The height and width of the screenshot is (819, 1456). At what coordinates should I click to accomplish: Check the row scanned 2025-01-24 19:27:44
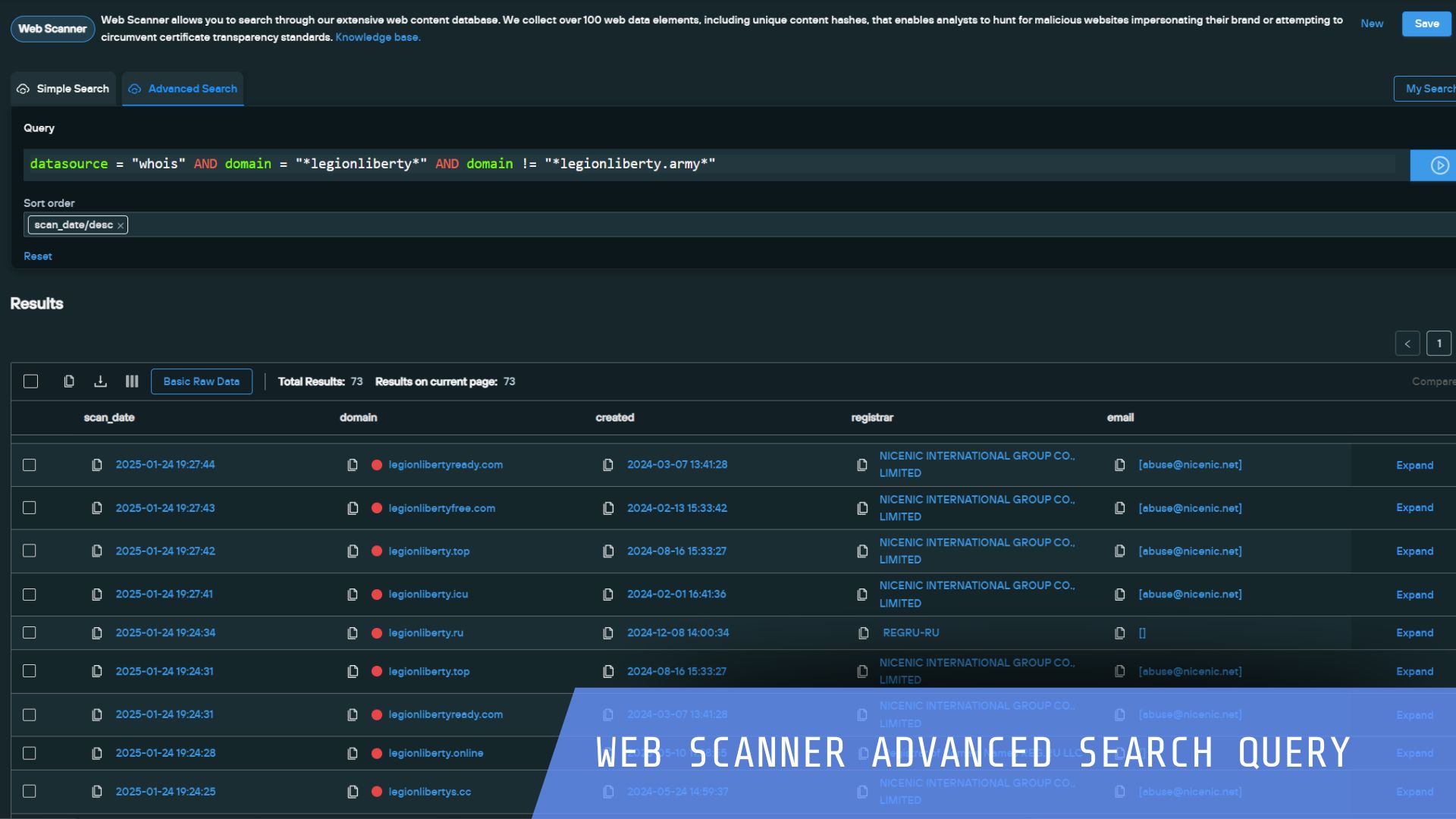pyautogui.click(x=30, y=465)
